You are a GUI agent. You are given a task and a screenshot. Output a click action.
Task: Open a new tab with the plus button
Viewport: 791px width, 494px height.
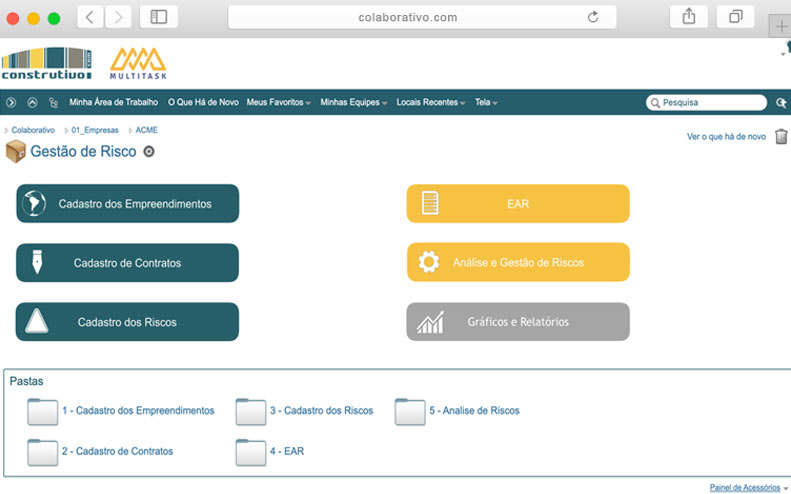coord(781,26)
